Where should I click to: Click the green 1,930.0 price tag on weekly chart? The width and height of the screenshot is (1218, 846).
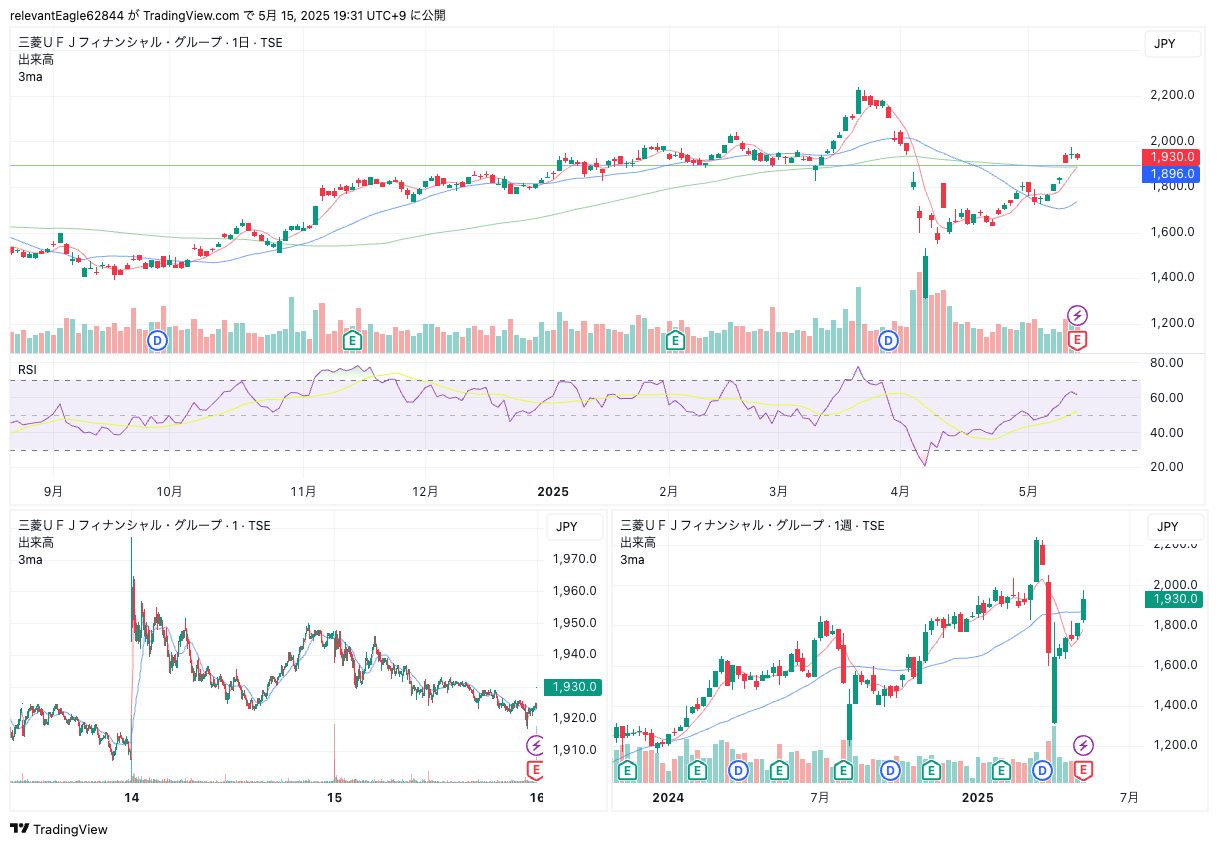(x=1174, y=599)
